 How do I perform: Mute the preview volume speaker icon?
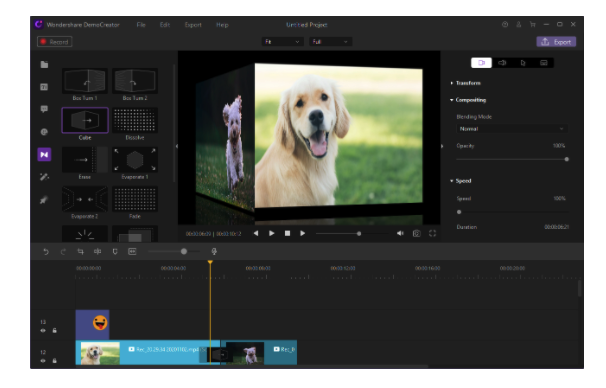pos(400,233)
